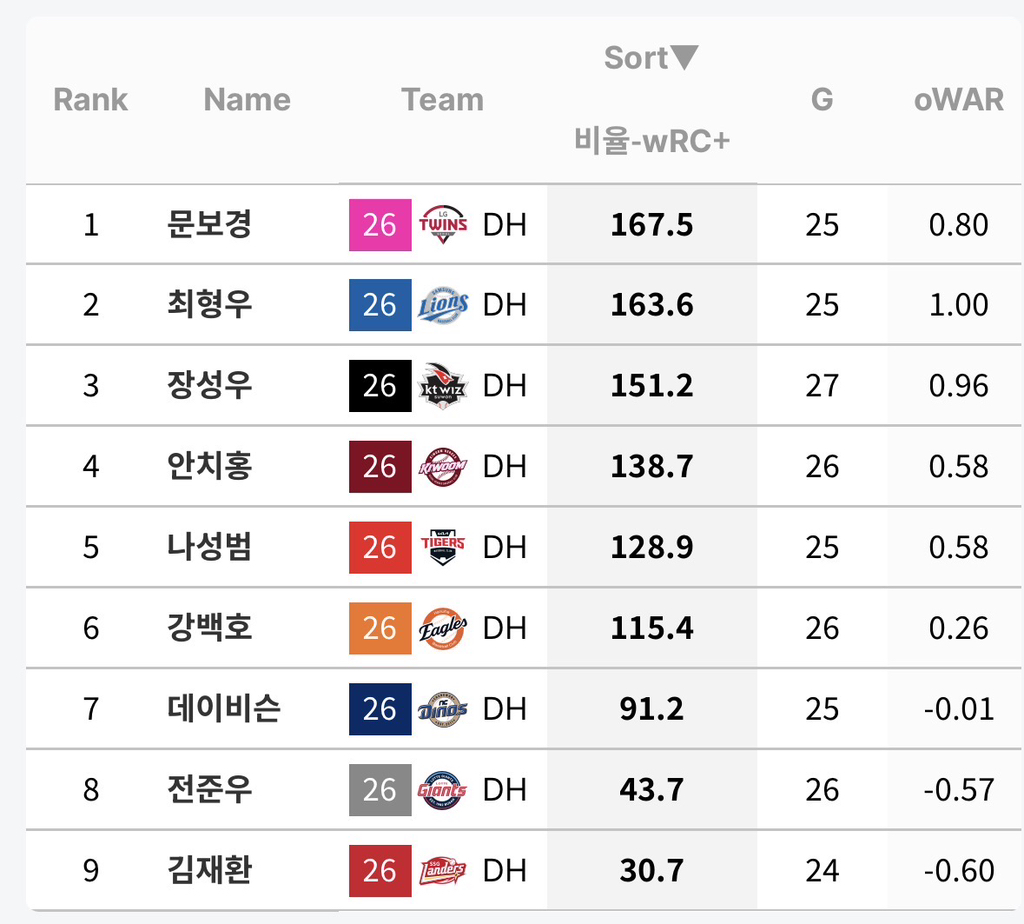Click the Sort descending arrow
This screenshot has width=1024, height=924.
coord(684,57)
